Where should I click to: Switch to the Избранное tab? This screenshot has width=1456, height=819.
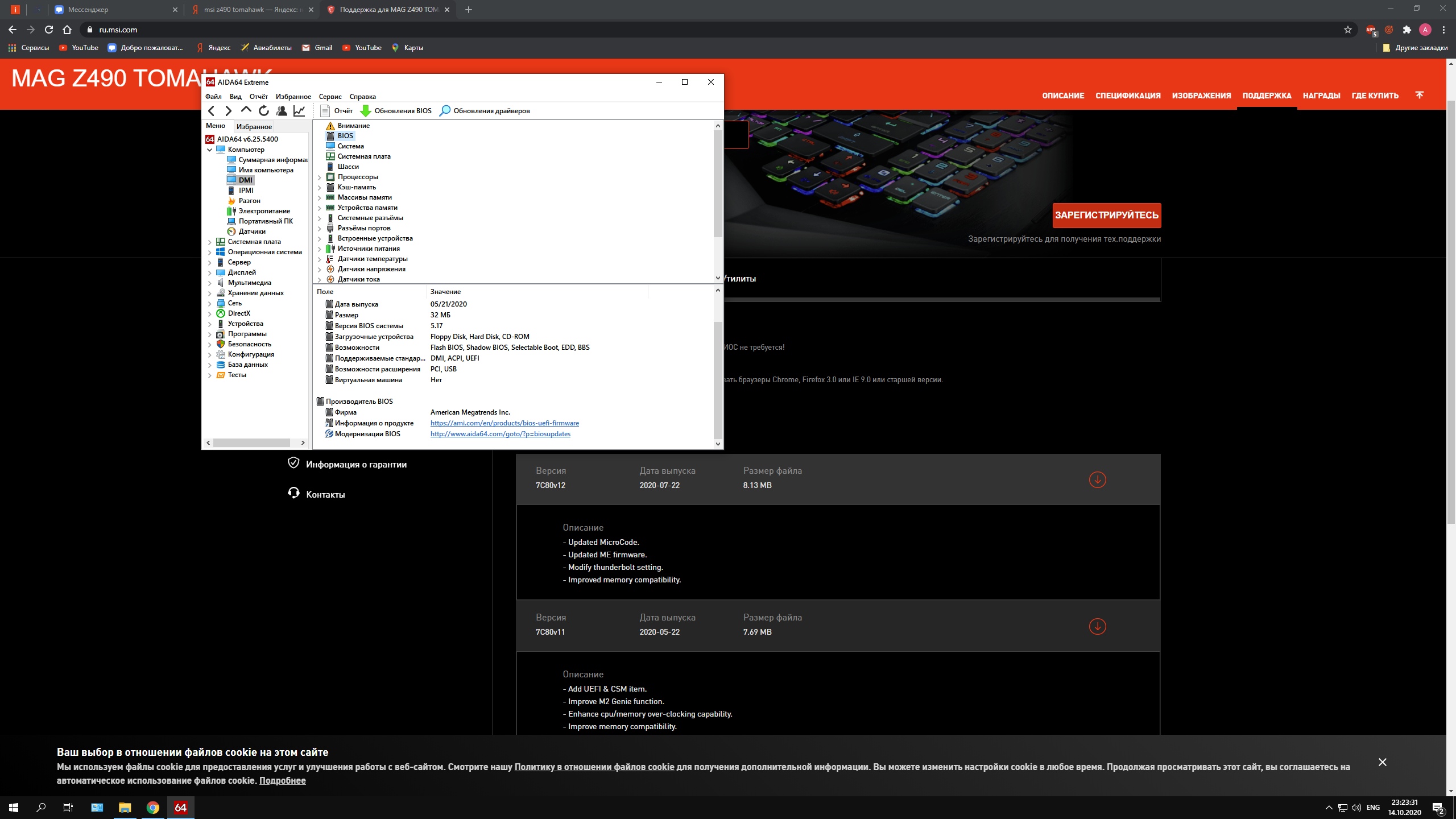254,126
